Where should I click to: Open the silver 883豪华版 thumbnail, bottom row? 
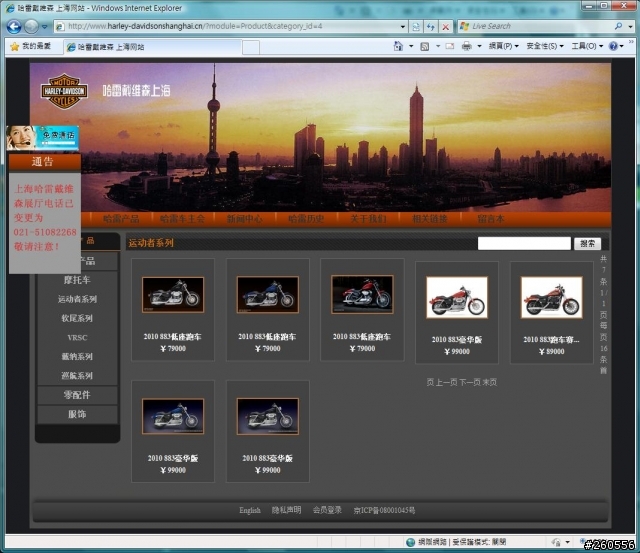[268, 416]
